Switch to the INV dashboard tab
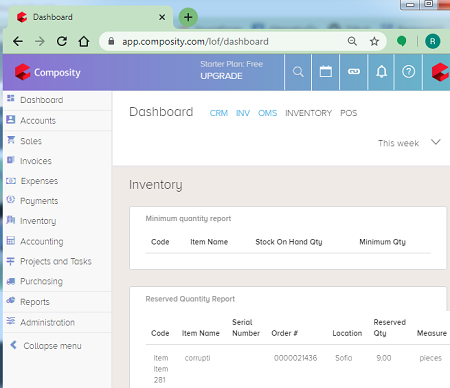The width and height of the screenshot is (450, 388). point(243,113)
